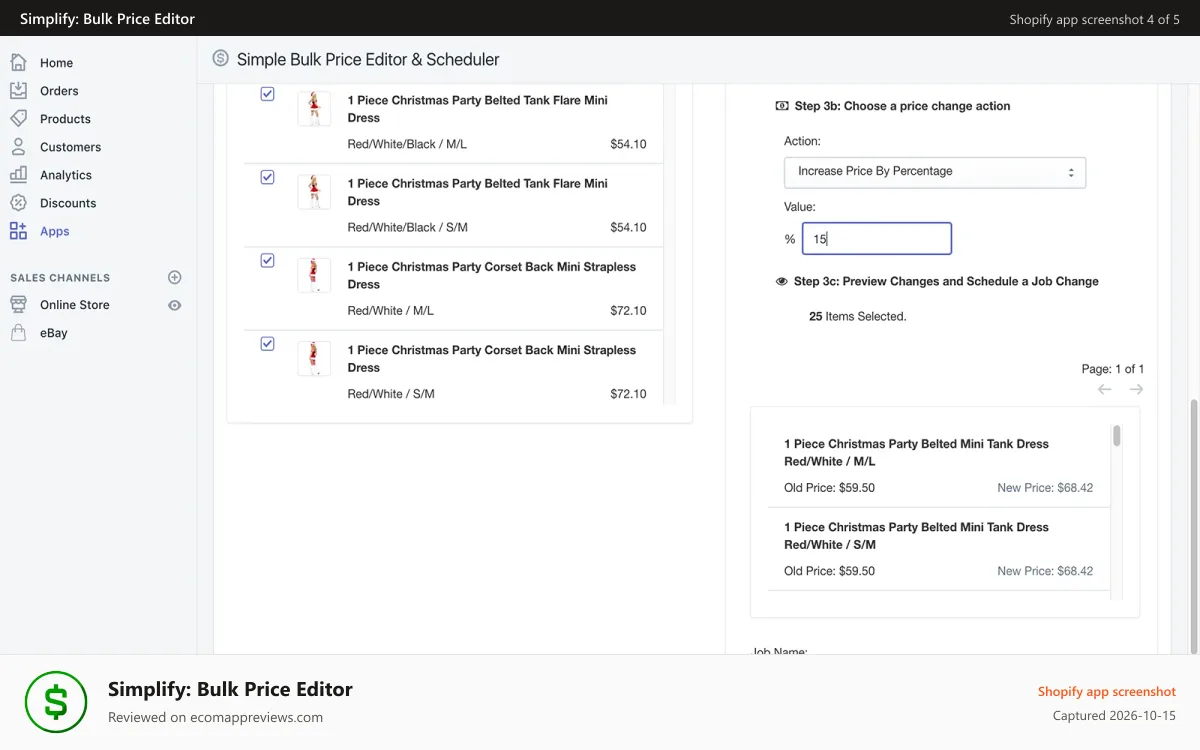Uncheck Belted Tank Flare Red/White/Black S/M variant
The width and height of the screenshot is (1200, 750).
coord(267,177)
